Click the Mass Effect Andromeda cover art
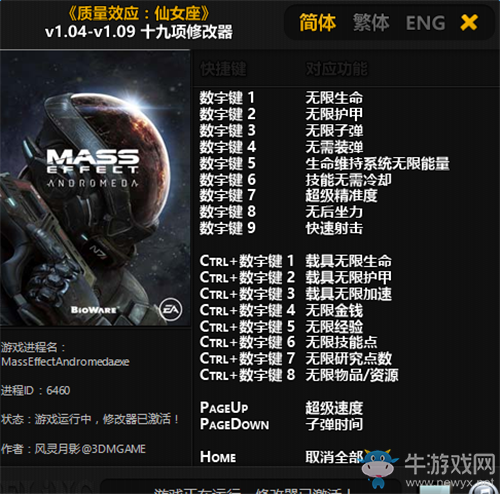 point(95,188)
